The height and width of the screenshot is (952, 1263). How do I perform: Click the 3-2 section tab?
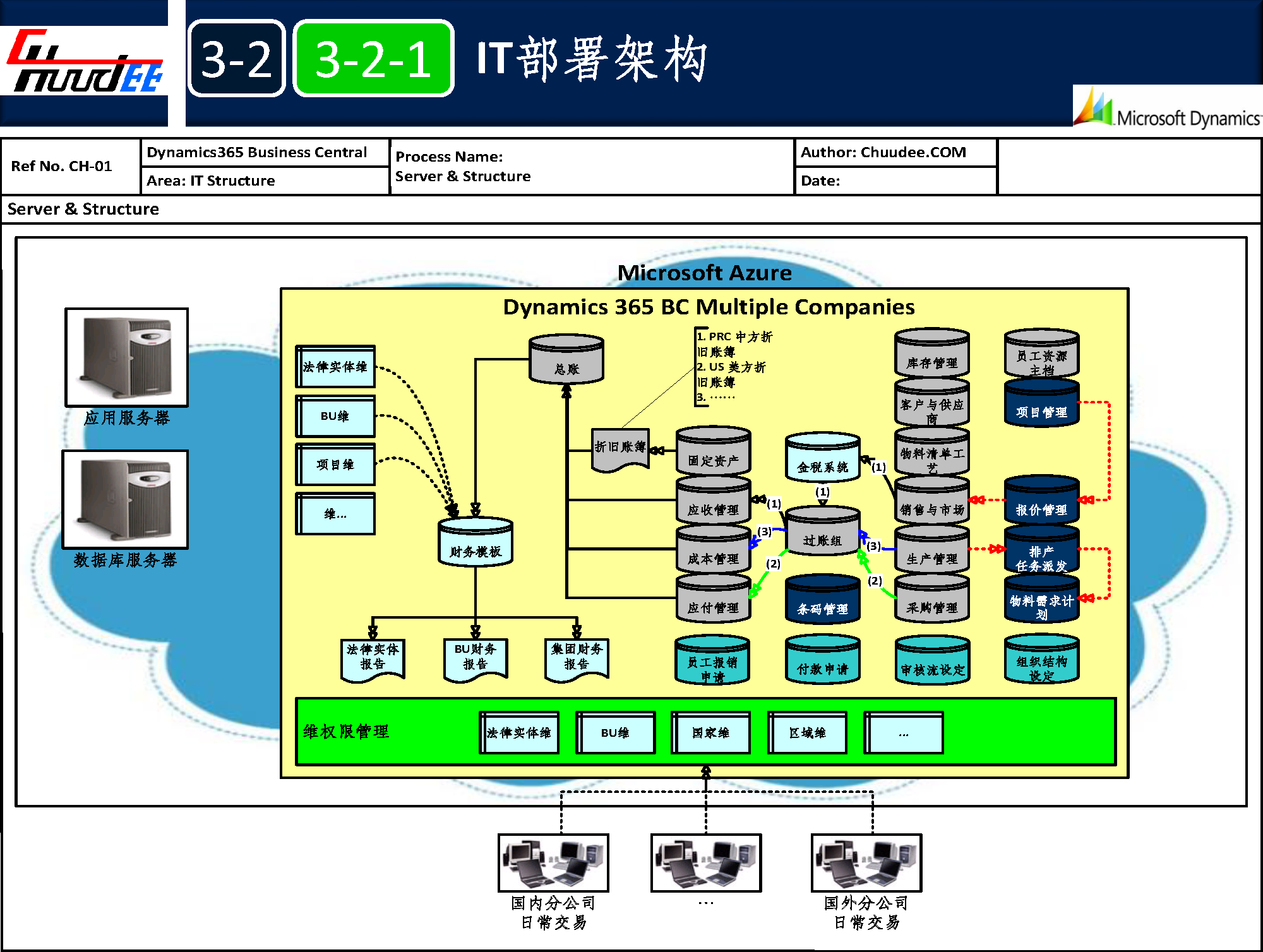237,59
